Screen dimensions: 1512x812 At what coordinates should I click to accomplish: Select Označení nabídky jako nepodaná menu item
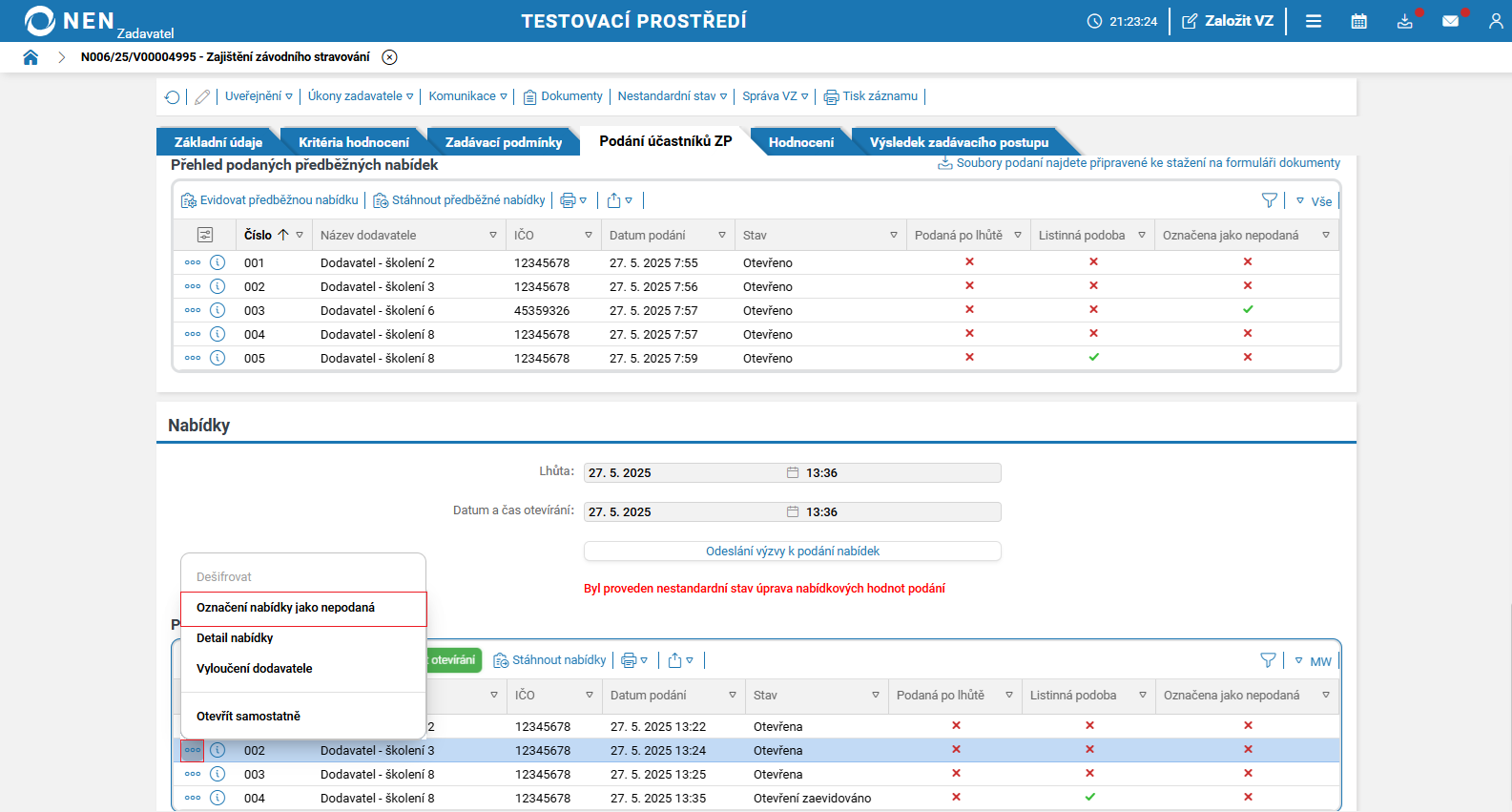click(x=285, y=608)
